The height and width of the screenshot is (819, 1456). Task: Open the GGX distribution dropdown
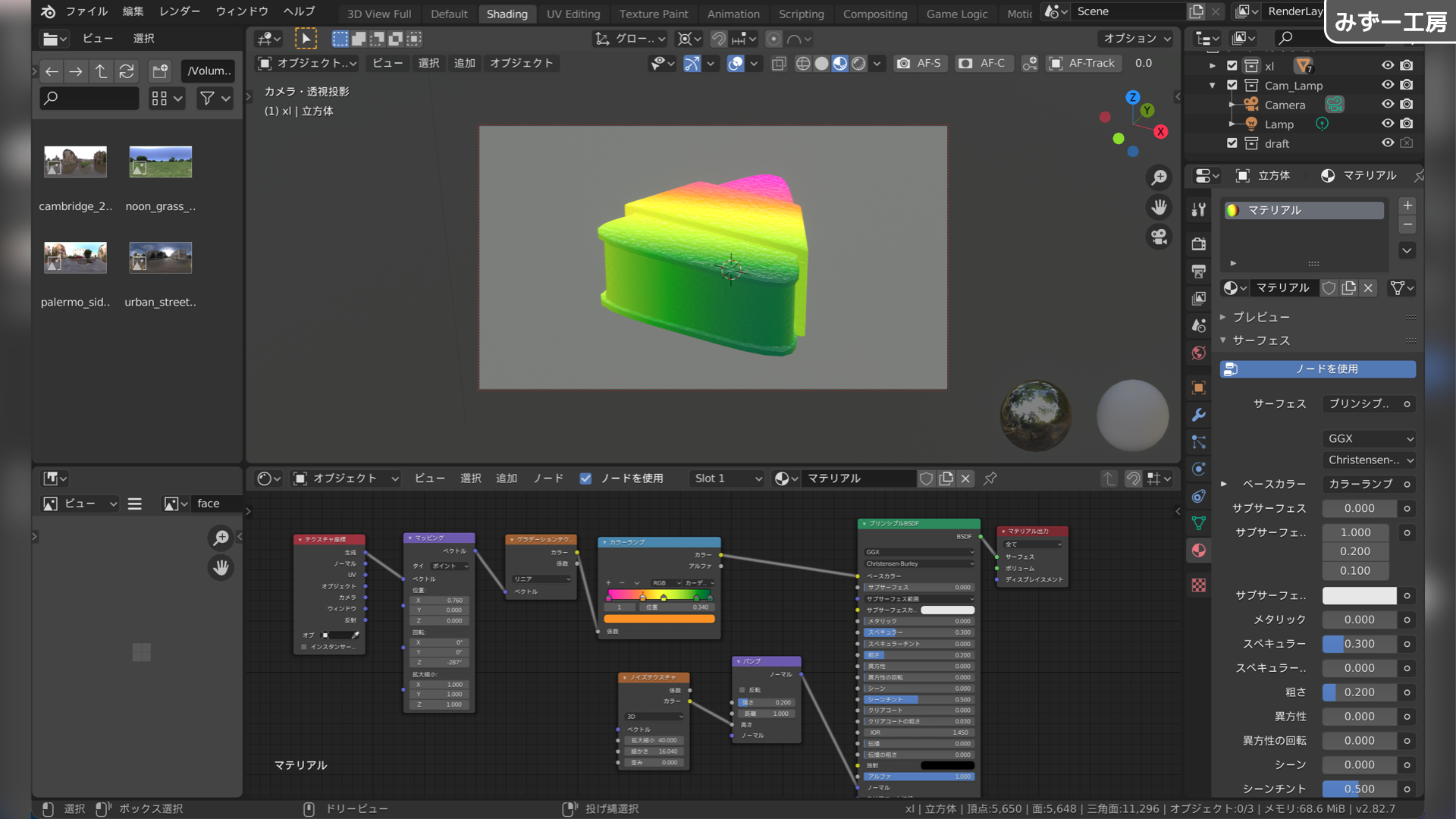pos(1370,438)
